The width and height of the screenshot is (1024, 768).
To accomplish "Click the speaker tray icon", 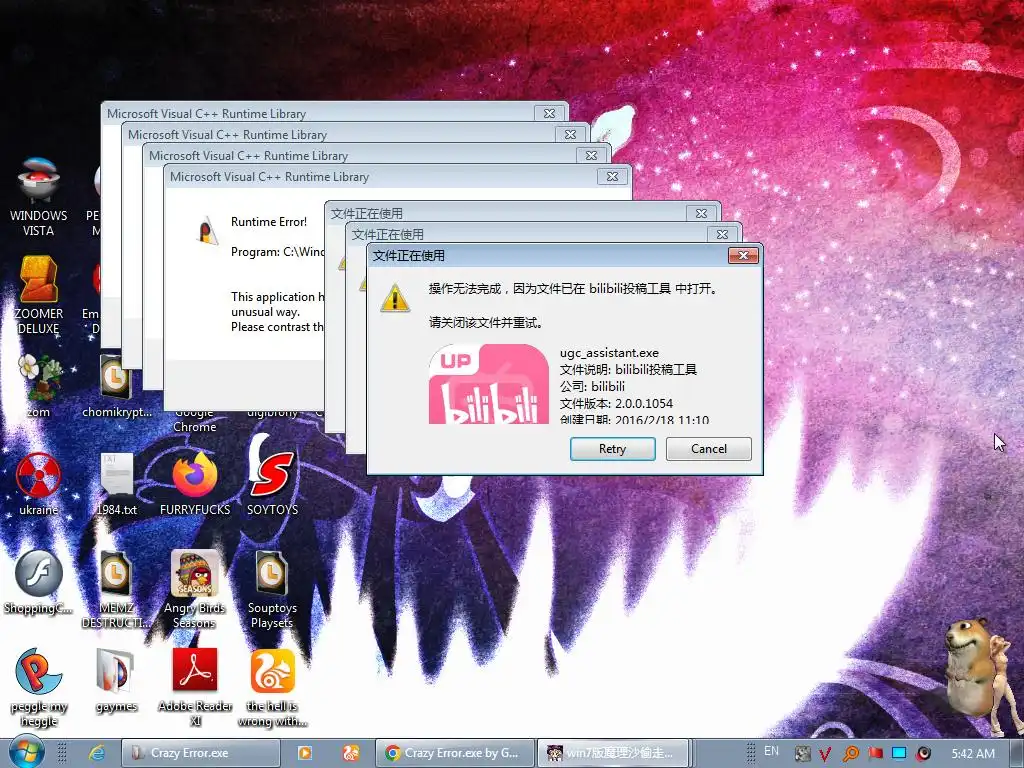I will 923,754.
